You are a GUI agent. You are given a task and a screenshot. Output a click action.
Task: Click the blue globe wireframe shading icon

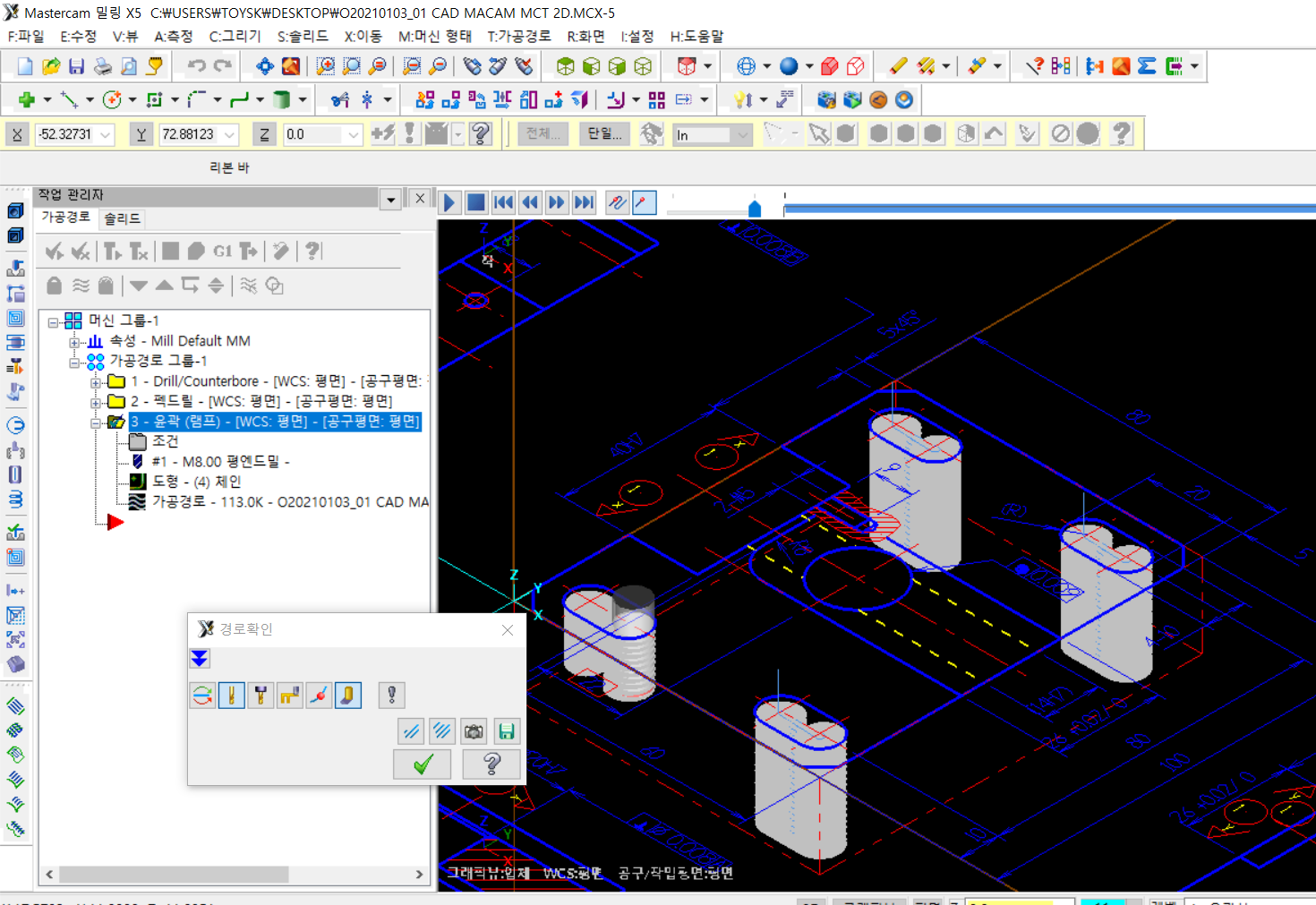[x=746, y=66]
